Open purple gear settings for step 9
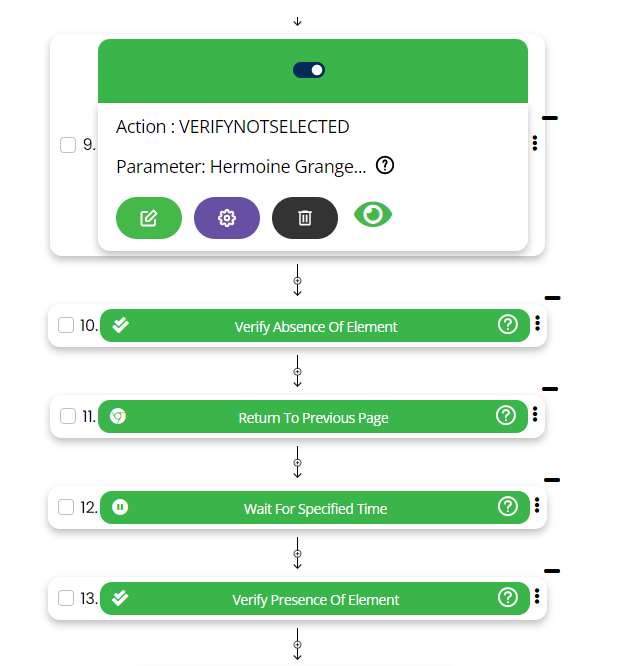Screen dimensions: 631x666 point(226,218)
